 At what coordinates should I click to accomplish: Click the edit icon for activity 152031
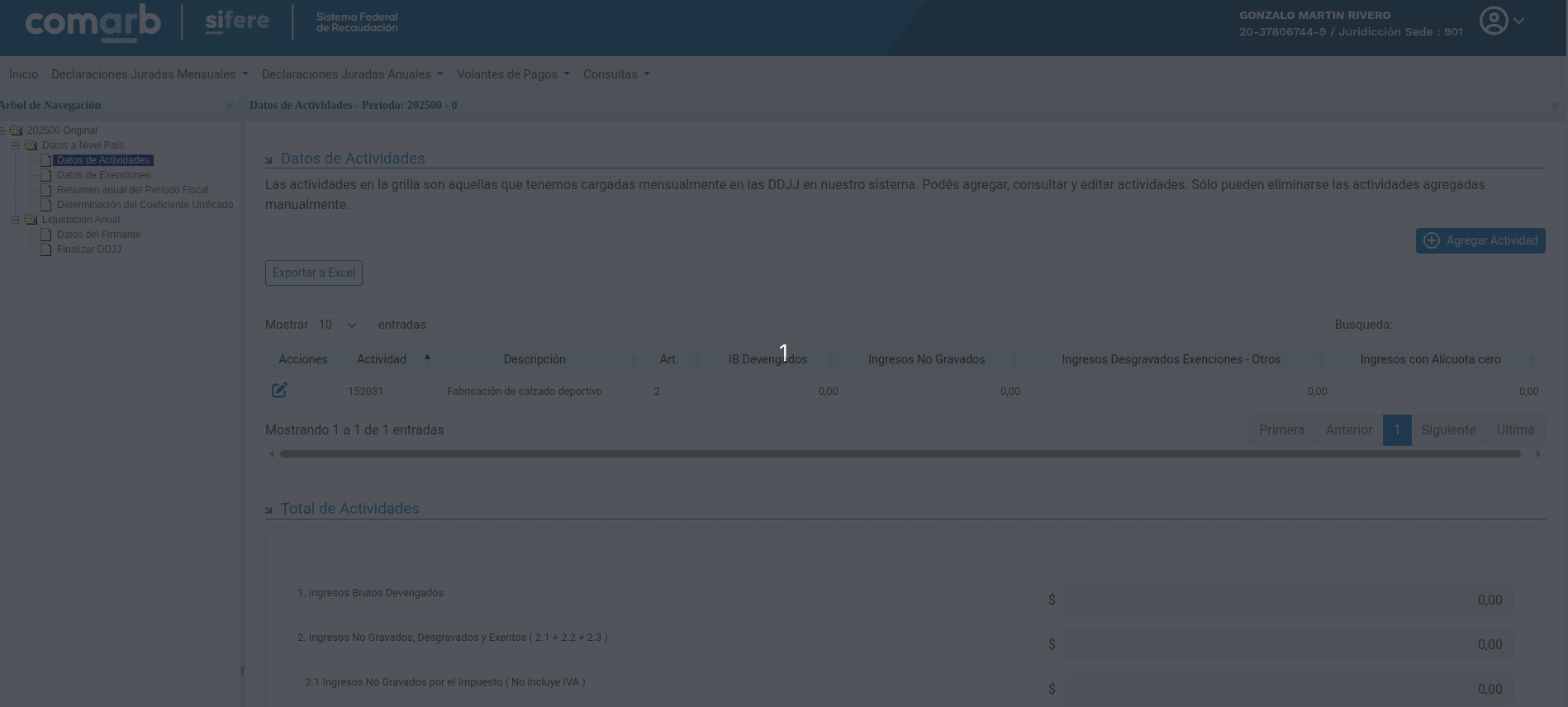pos(279,390)
